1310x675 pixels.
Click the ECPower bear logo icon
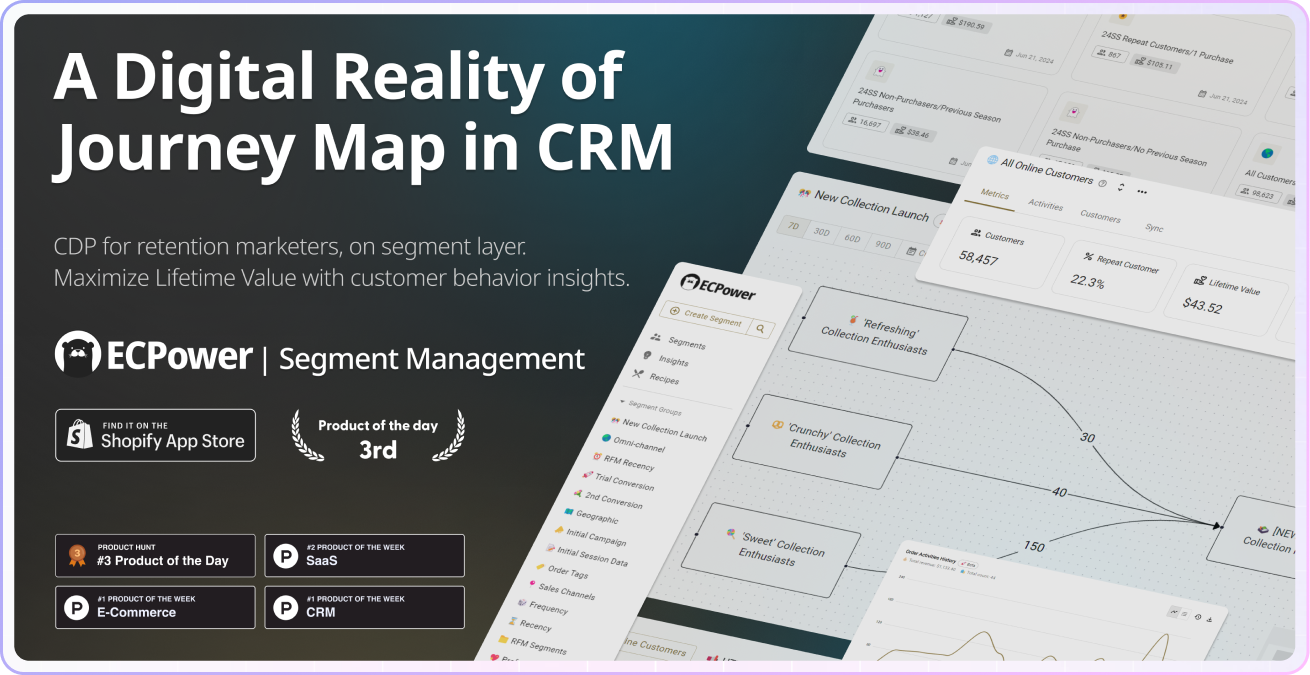click(x=78, y=355)
